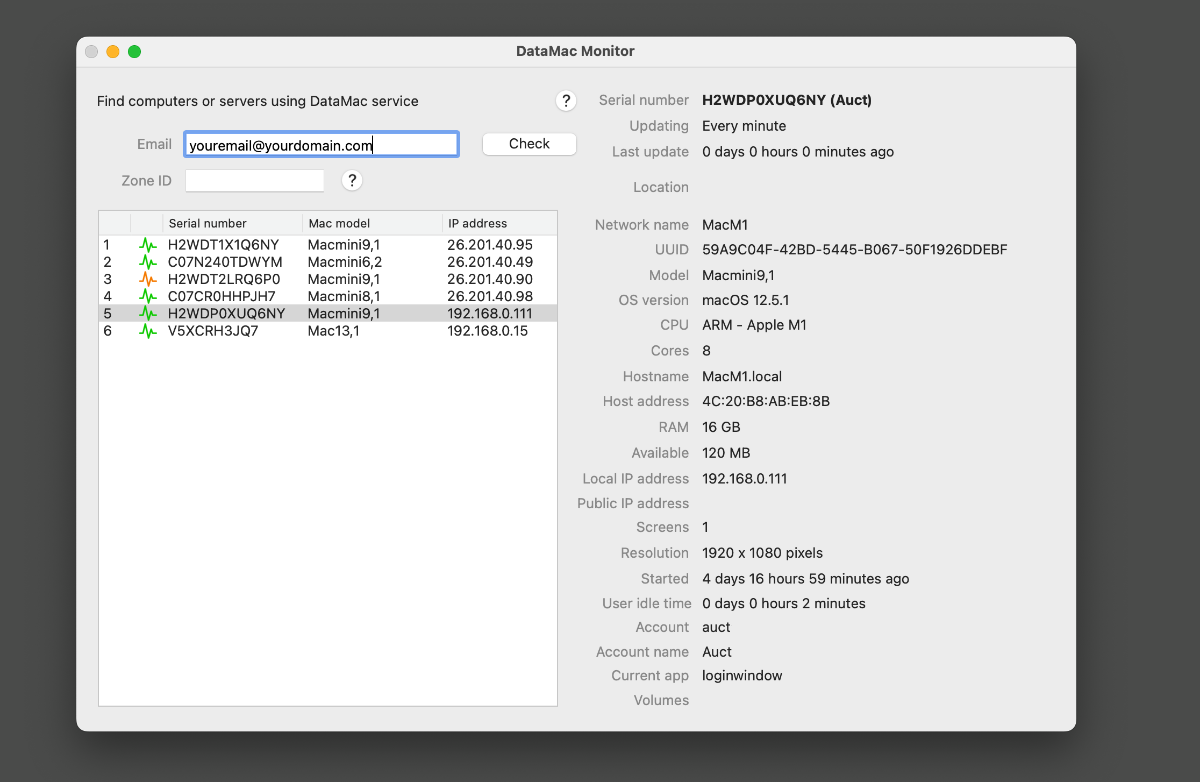The height and width of the screenshot is (782, 1200).
Task: Sort by the Mac model column header
Action: point(371,223)
